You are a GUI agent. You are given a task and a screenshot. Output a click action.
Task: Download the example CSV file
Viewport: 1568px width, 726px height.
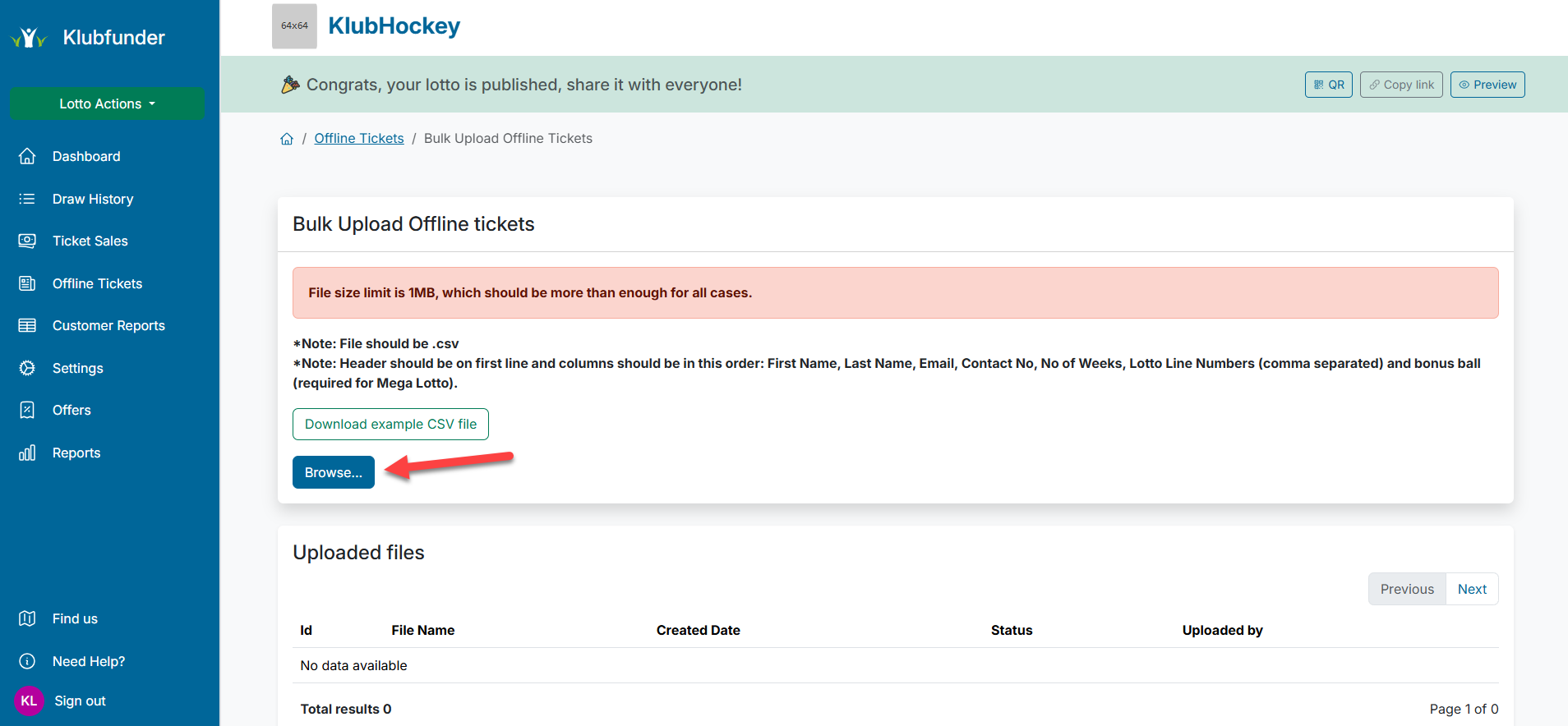[x=390, y=424]
